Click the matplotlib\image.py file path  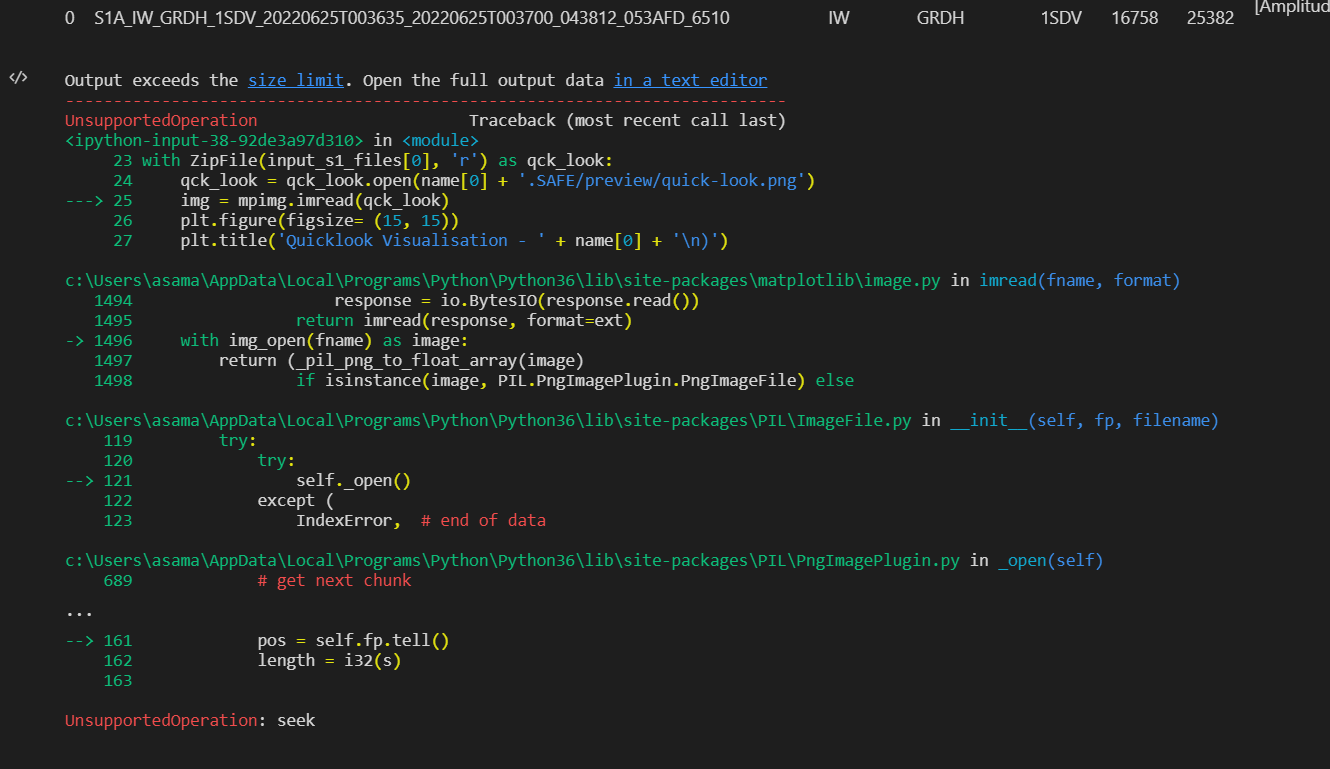coord(503,280)
